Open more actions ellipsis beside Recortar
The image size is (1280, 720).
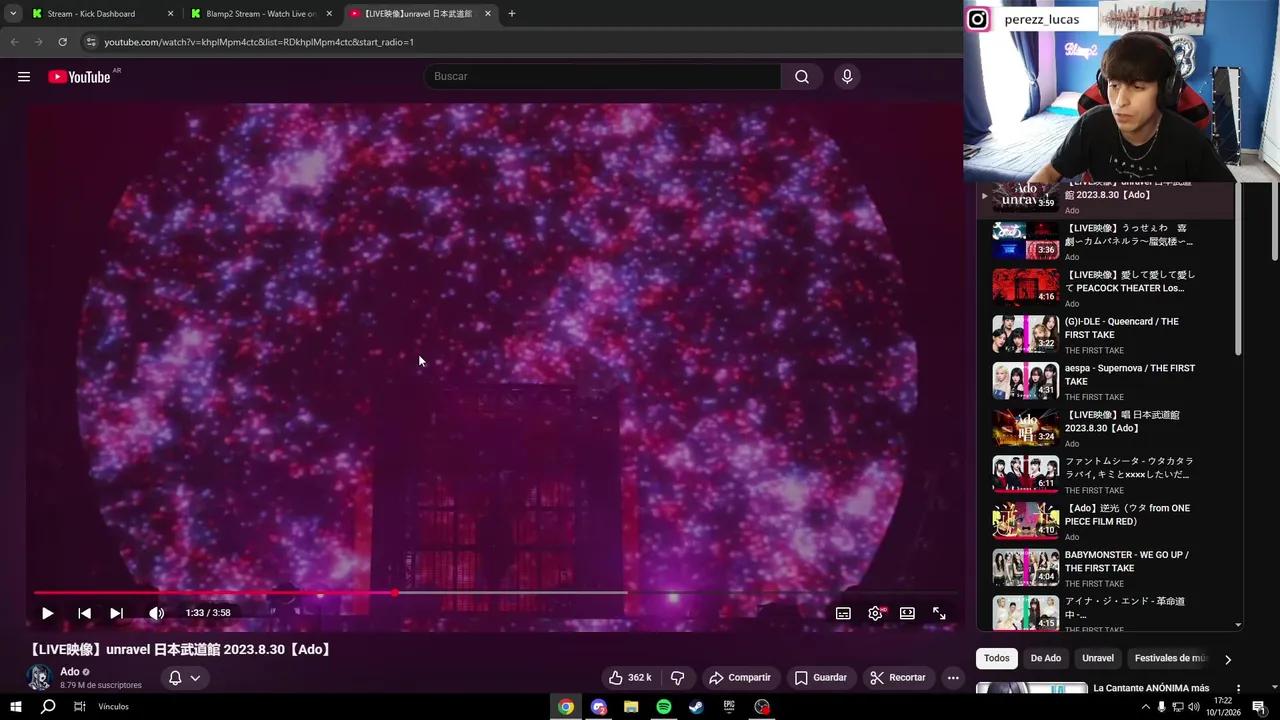[x=953, y=678]
